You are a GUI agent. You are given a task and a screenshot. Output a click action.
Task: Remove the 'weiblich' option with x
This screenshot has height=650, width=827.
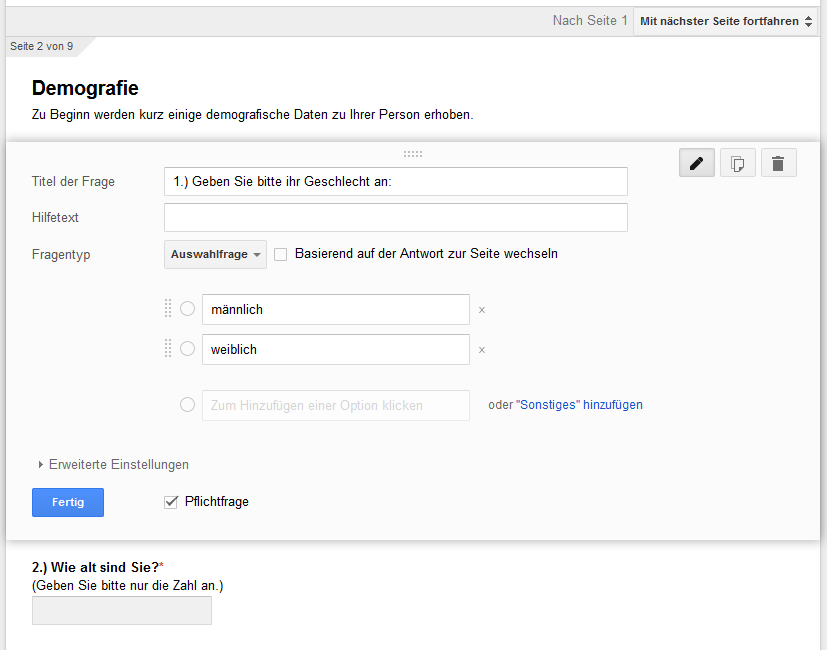click(482, 350)
